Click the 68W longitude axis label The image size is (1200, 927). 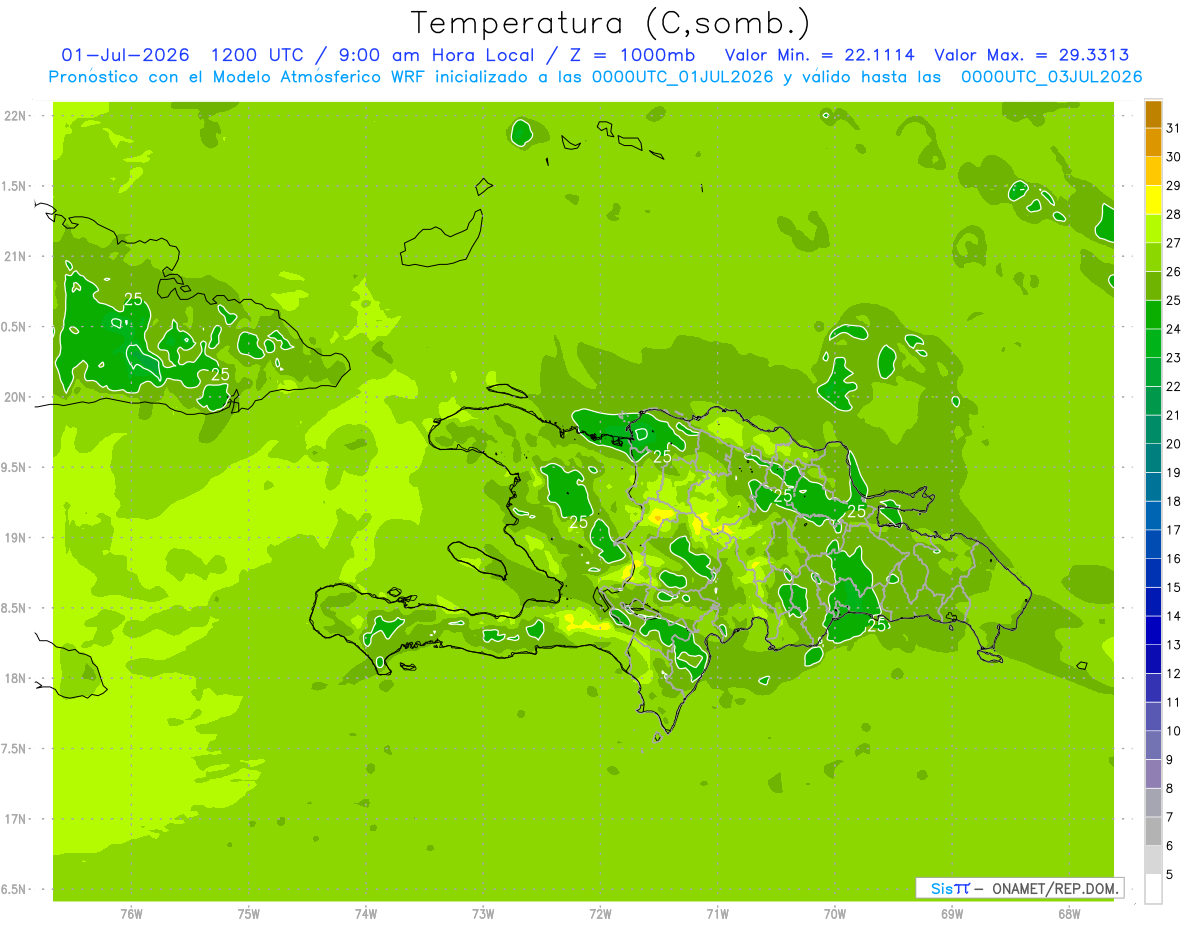1069,914
